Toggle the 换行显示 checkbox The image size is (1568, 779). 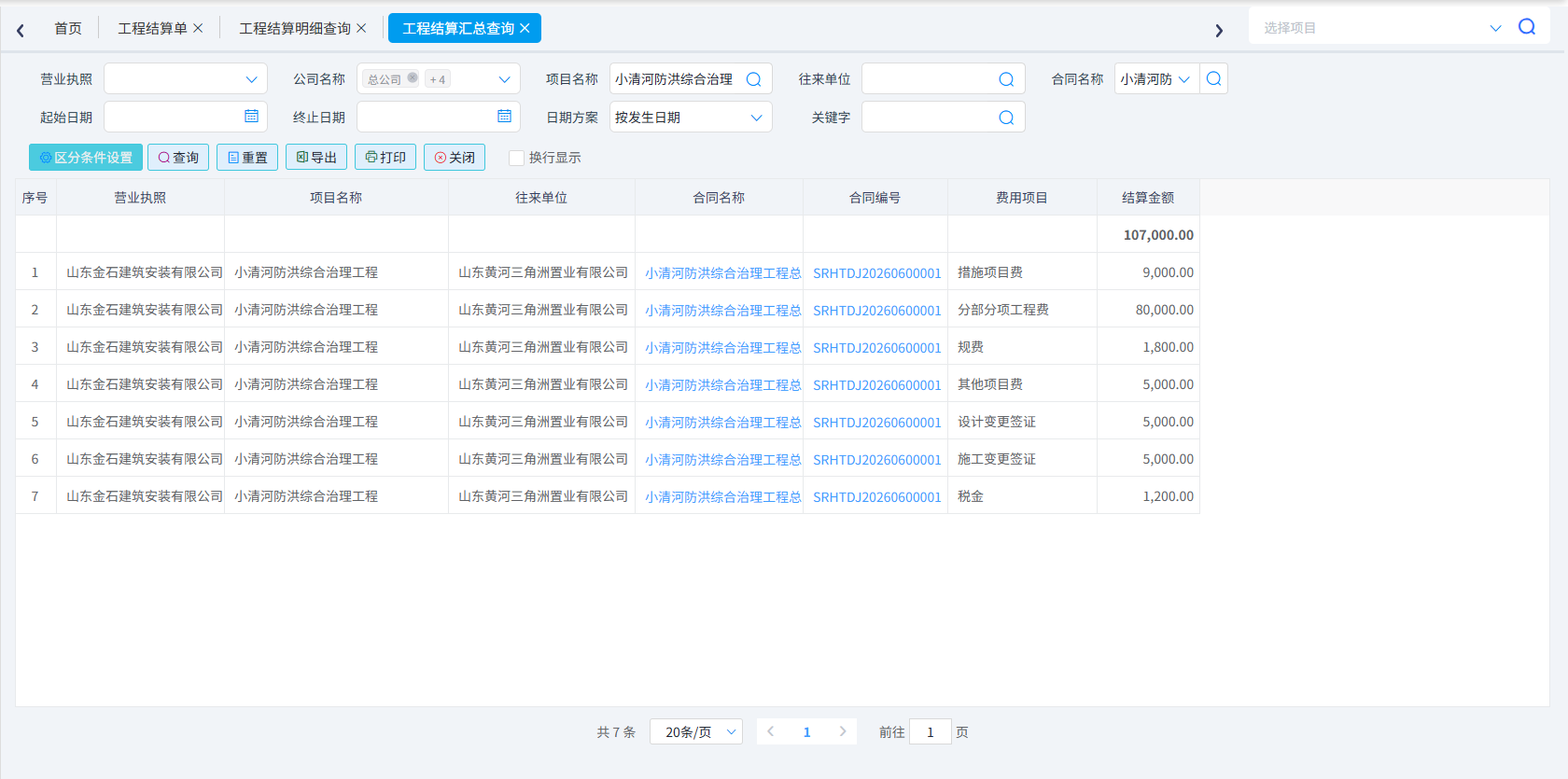(516, 158)
